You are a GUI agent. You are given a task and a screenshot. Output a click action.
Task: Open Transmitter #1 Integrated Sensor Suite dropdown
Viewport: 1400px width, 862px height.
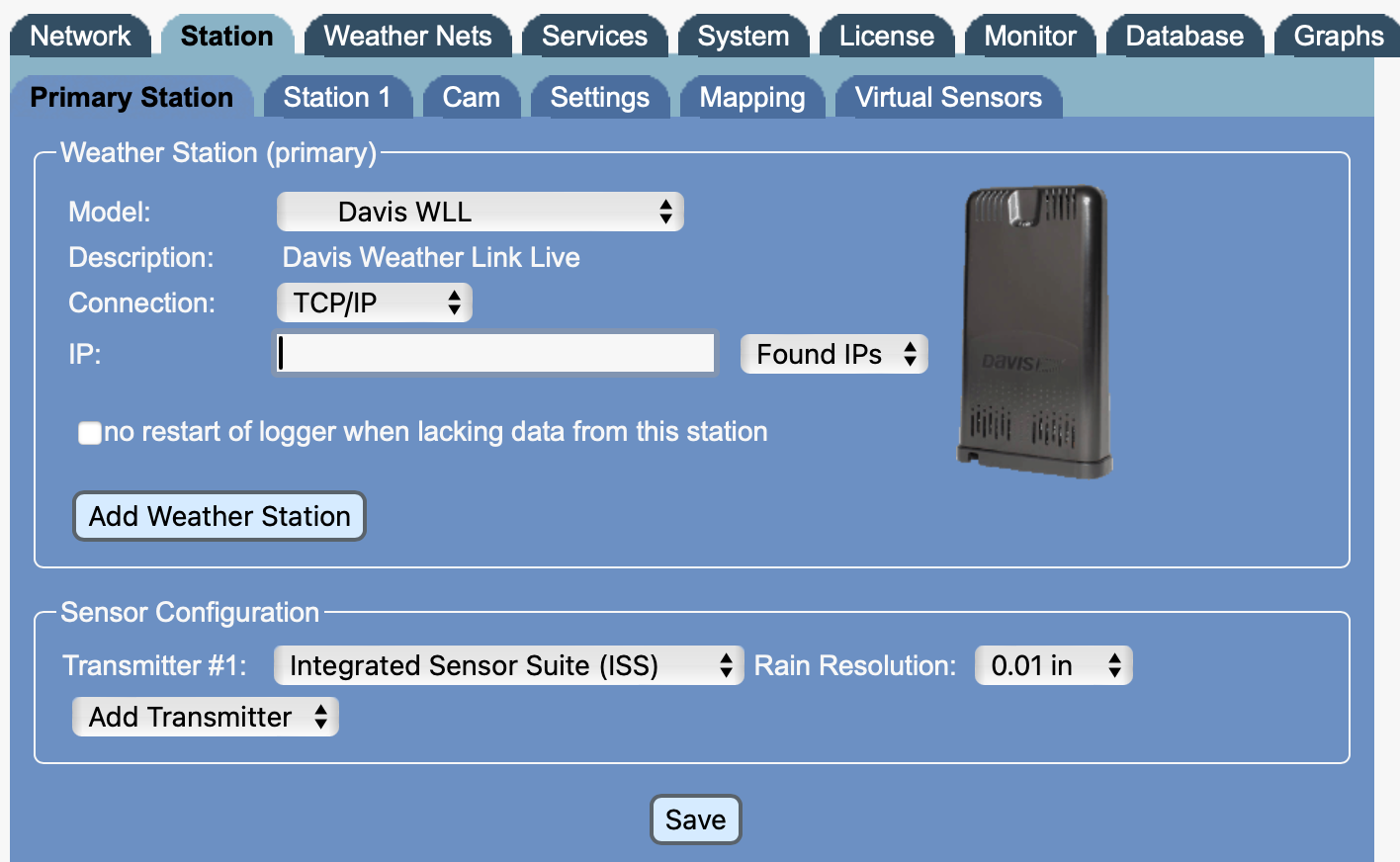(509, 665)
